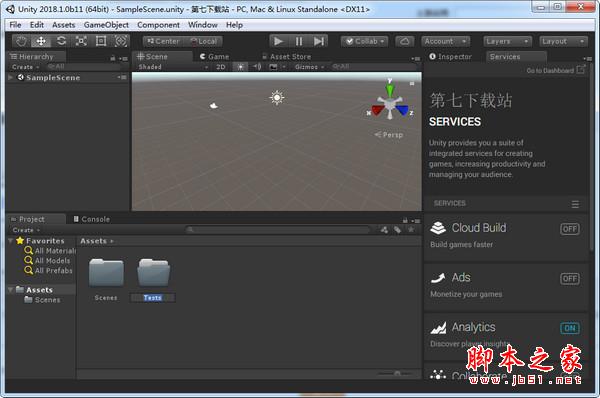Viewport: 600px width, 398px height.
Task: Open the Window menu
Action: coord(202,25)
